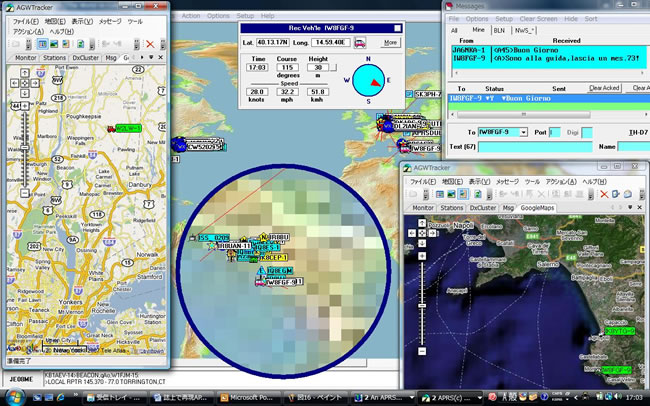The image size is (650, 406).
Task: Click zoom level slider on right satellite map
Action: (422, 305)
